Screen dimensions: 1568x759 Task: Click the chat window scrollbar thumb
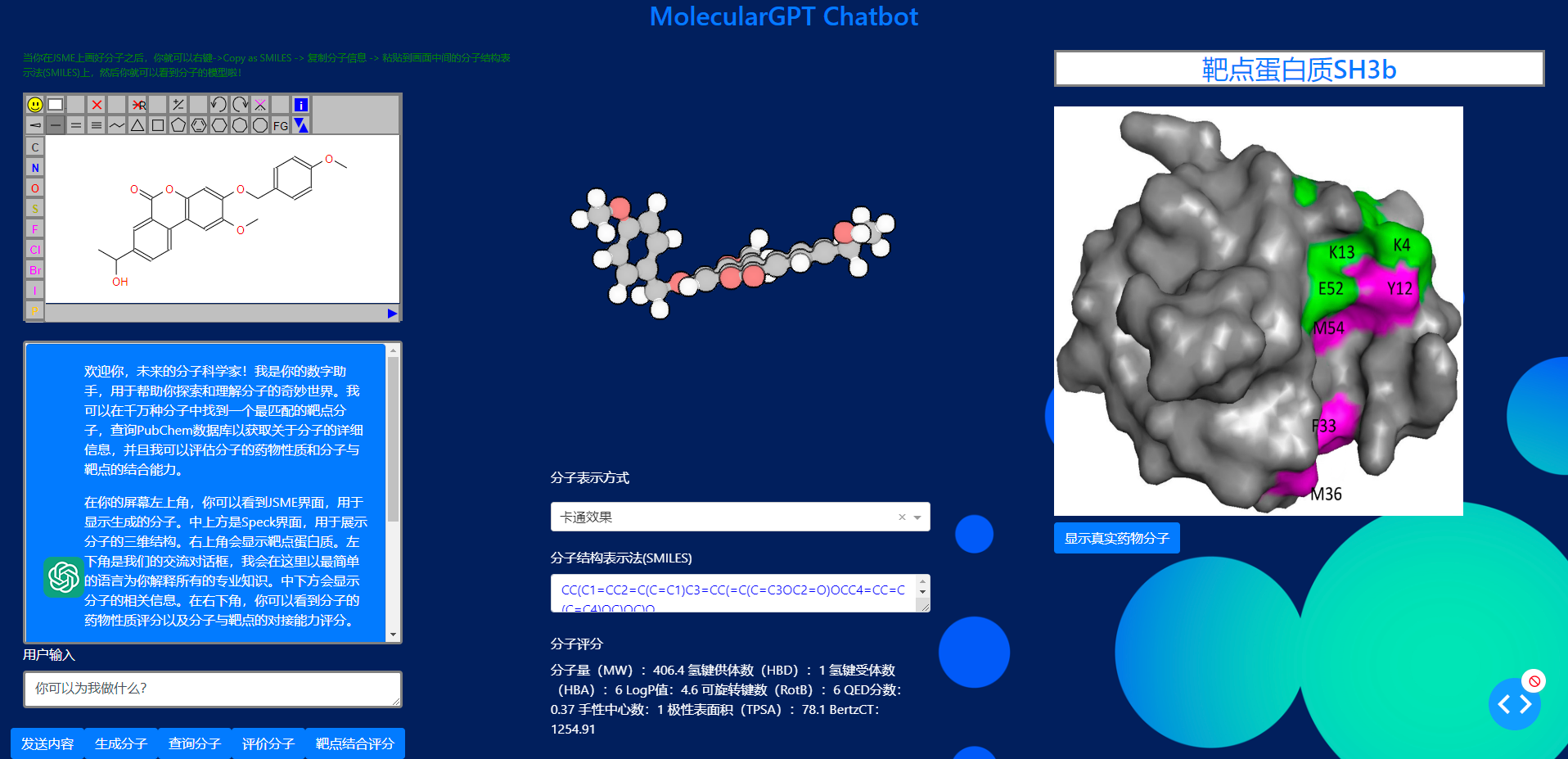393,440
